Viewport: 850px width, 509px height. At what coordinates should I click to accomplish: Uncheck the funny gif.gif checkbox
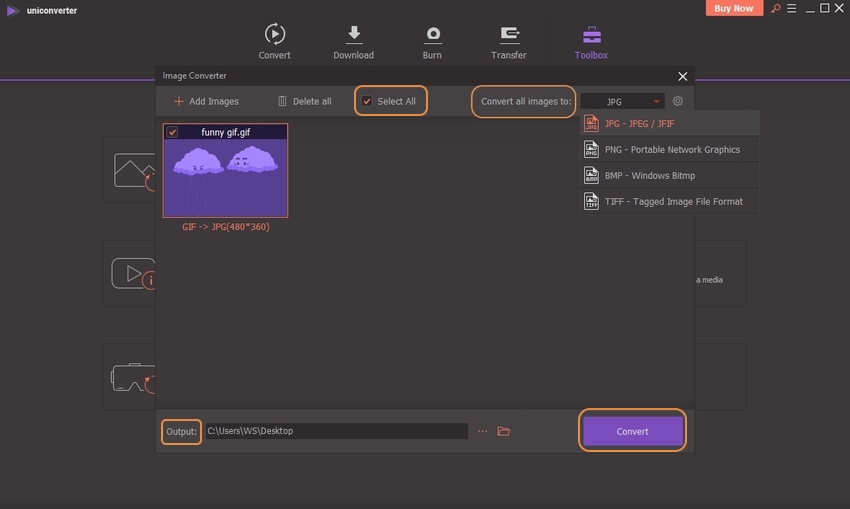click(172, 132)
